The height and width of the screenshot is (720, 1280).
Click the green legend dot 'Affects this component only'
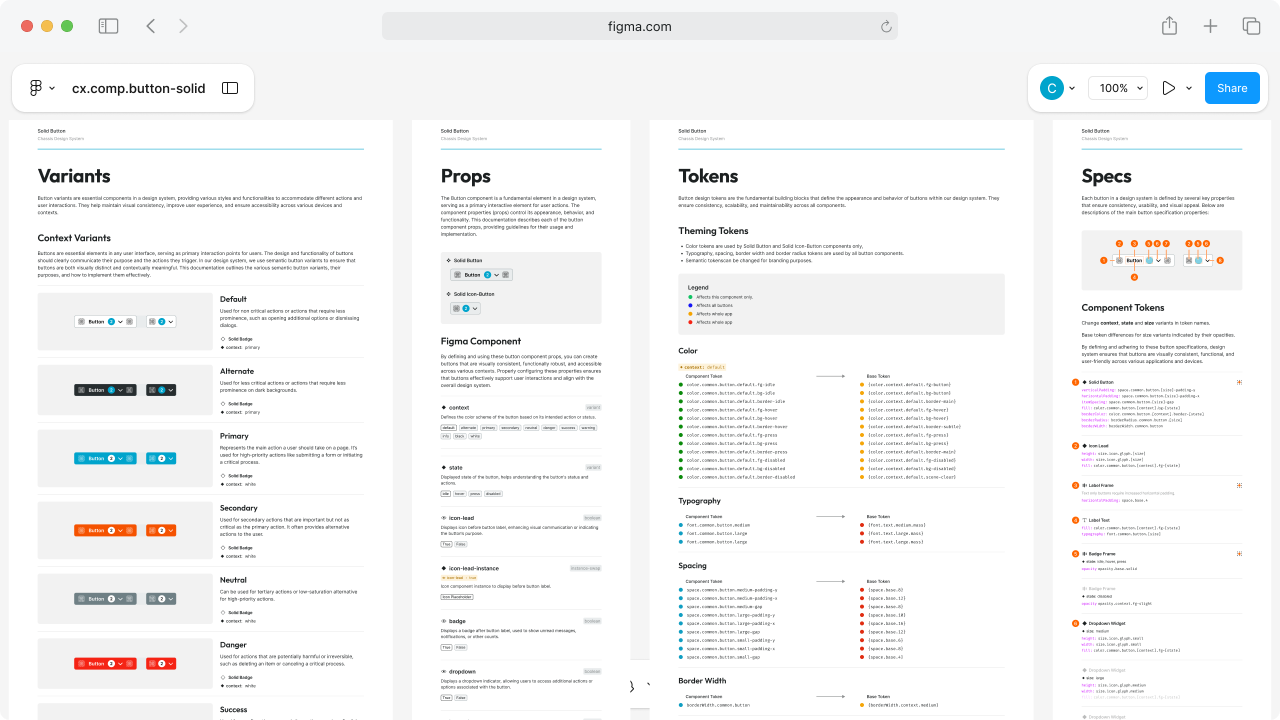click(x=690, y=297)
